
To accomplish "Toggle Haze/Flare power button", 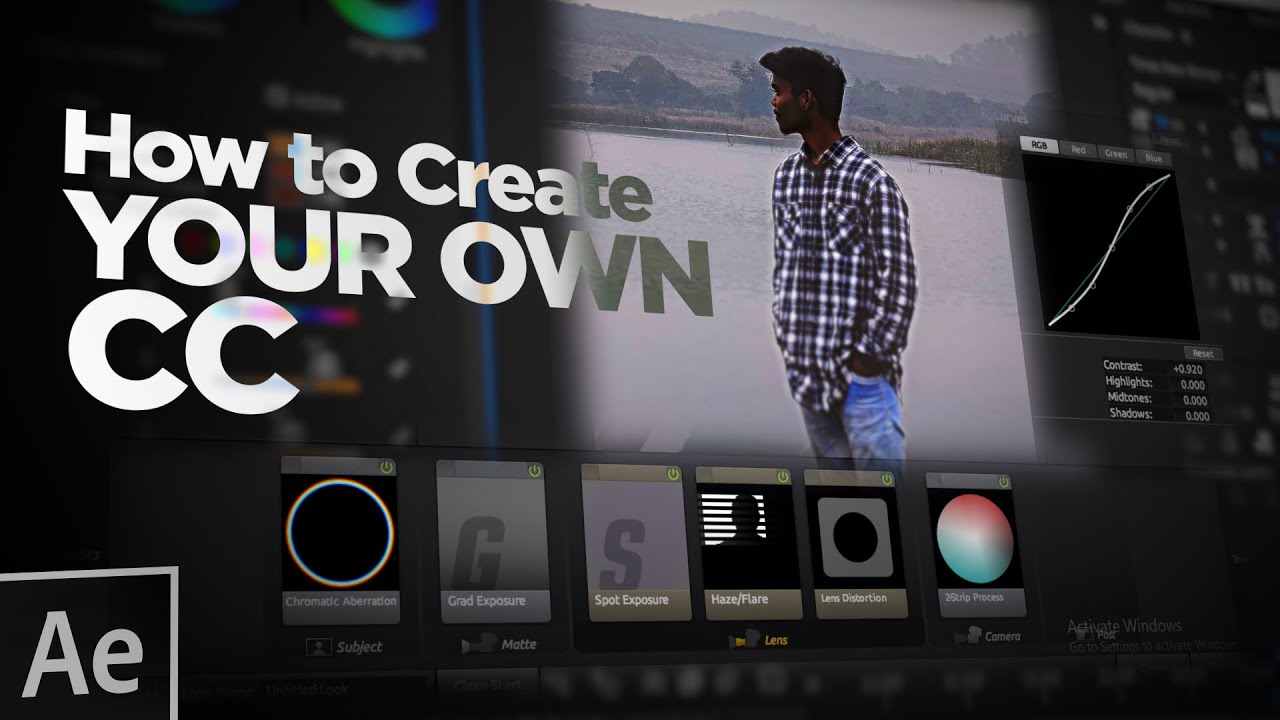I will 782,475.
